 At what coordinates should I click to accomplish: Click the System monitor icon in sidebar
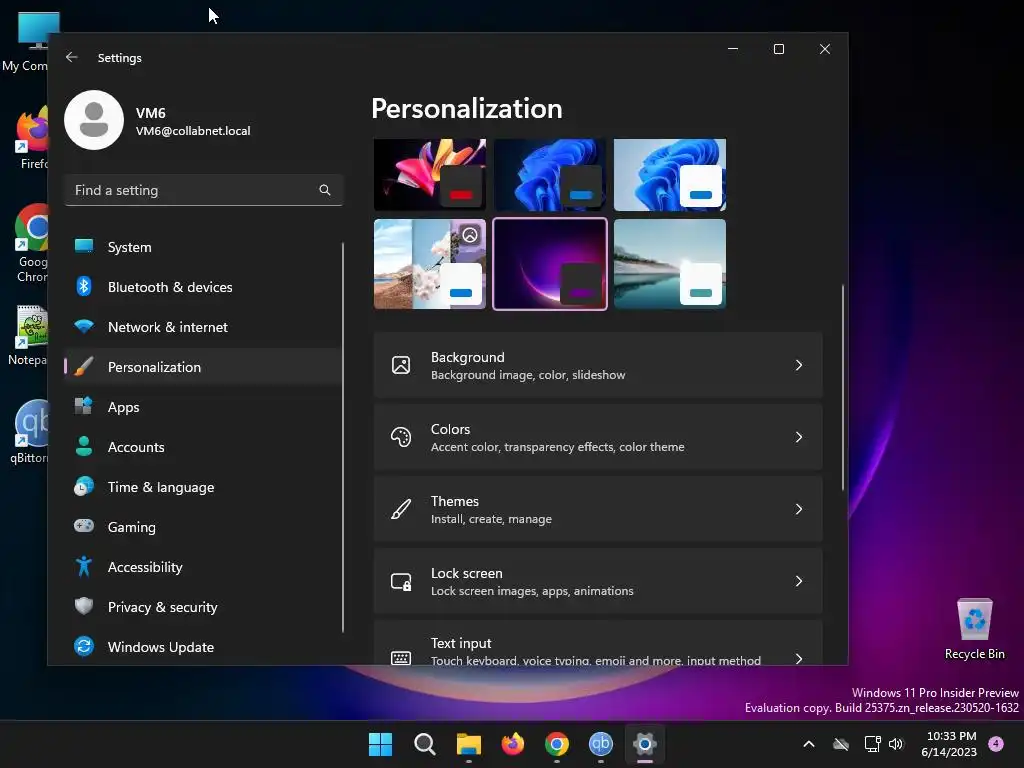click(x=84, y=246)
